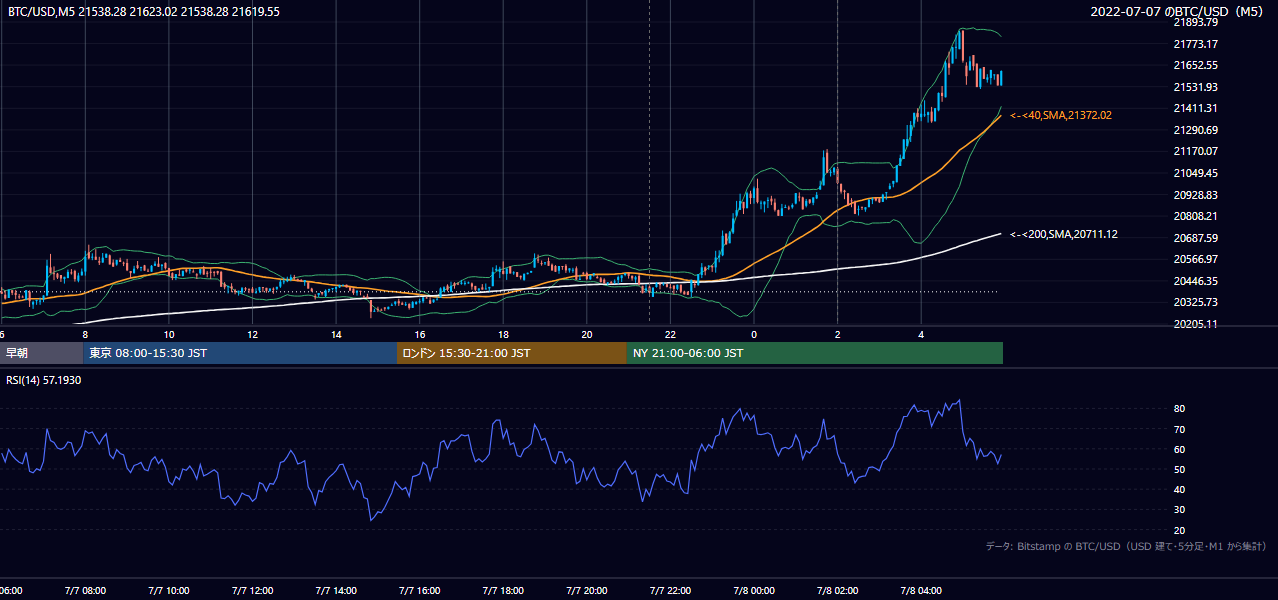The image size is (1278, 600).
Task: Click the 7/7 14:00 time label
Action: point(336,591)
